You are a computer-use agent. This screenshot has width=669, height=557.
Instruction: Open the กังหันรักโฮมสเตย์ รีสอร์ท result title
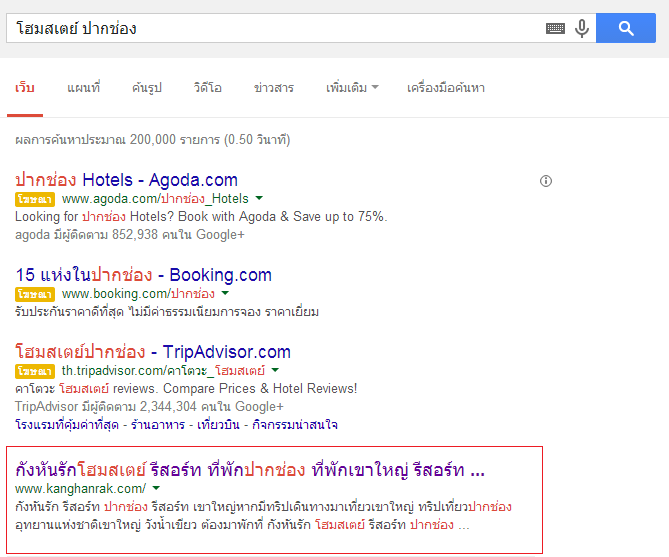(250, 470)
